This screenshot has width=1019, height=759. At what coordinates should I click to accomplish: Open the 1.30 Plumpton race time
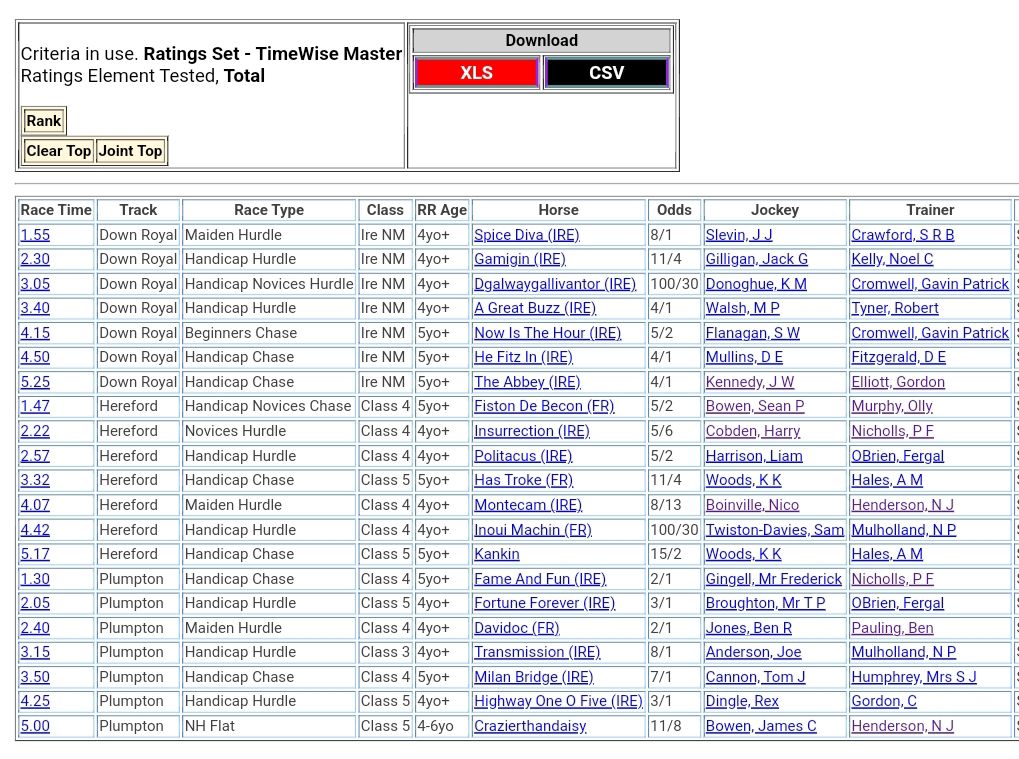click(35, 579)
